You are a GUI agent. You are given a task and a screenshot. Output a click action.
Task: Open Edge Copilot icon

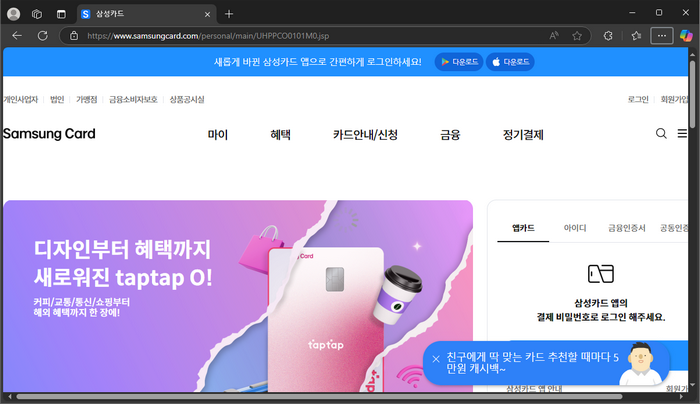click(x=686, y=35)
